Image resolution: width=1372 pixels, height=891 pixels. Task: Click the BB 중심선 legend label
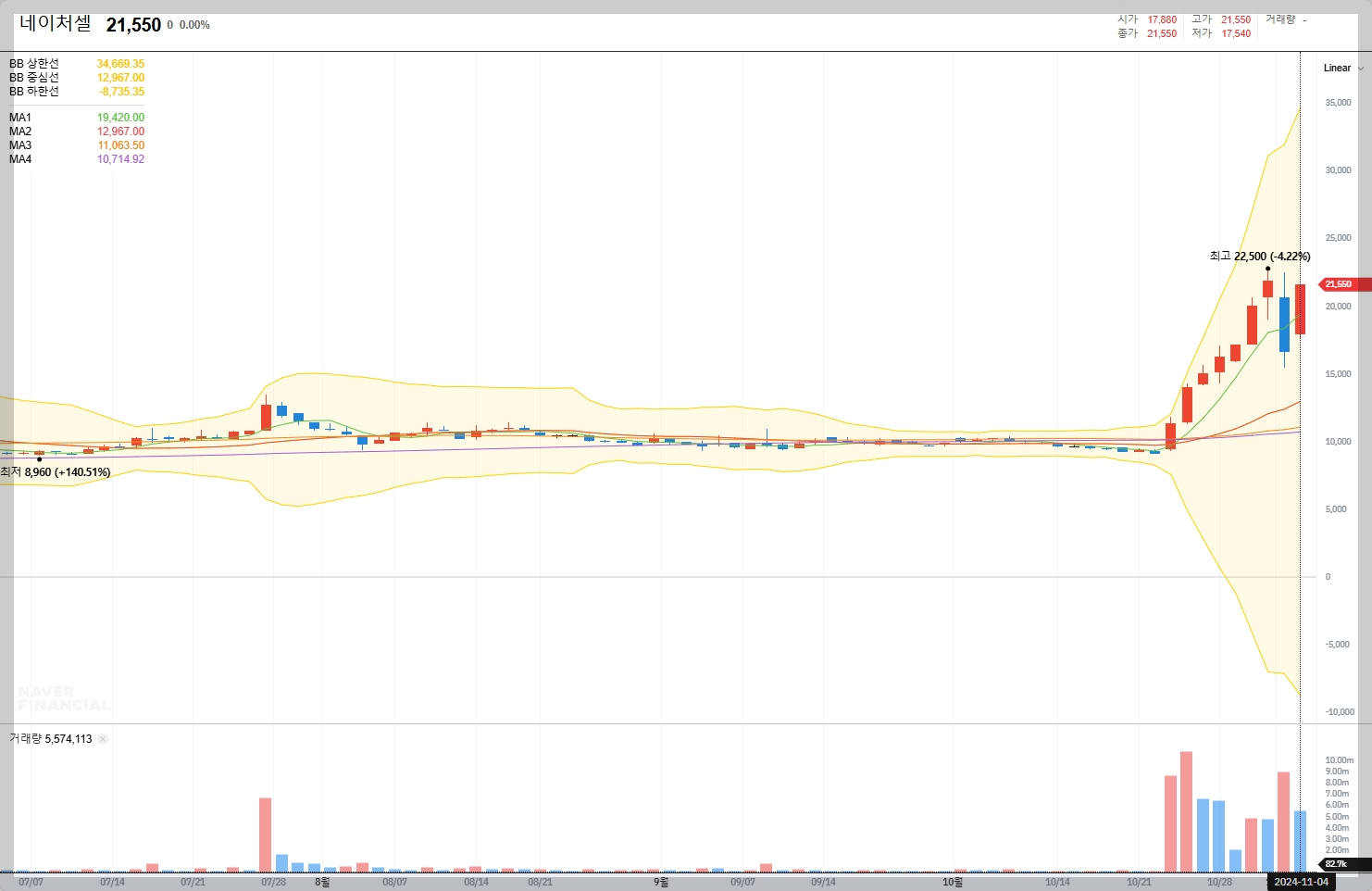(34, 78)
